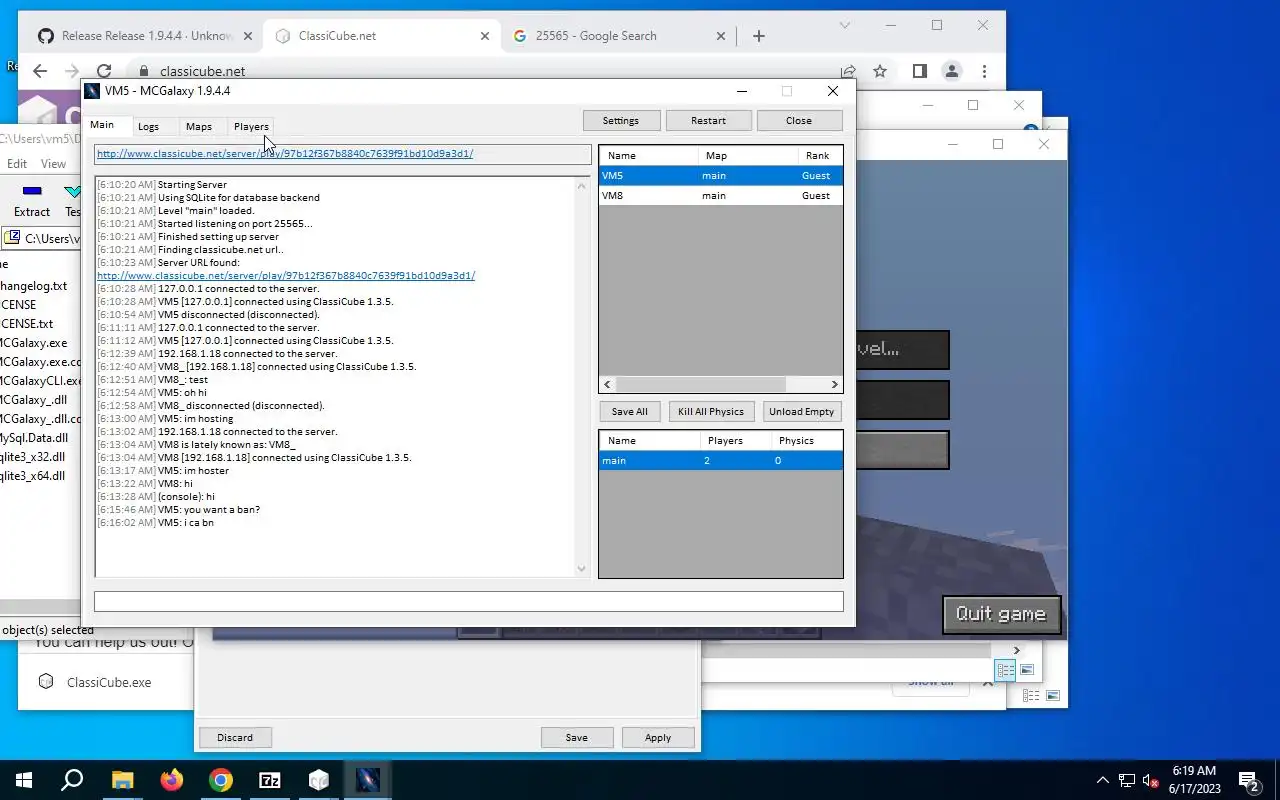This screenshot has height=800, width=1280.
Task: Click the Players column header in maps table
Action: [733, 440]
